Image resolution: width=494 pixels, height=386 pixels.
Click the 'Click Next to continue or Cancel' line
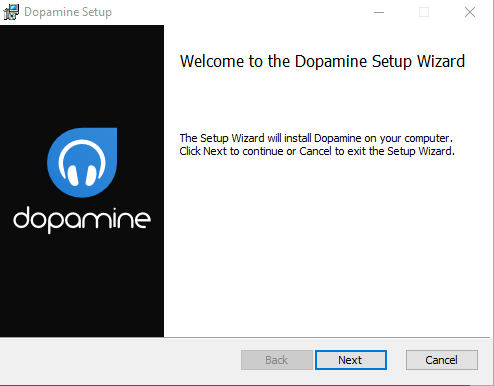(256, 151)
